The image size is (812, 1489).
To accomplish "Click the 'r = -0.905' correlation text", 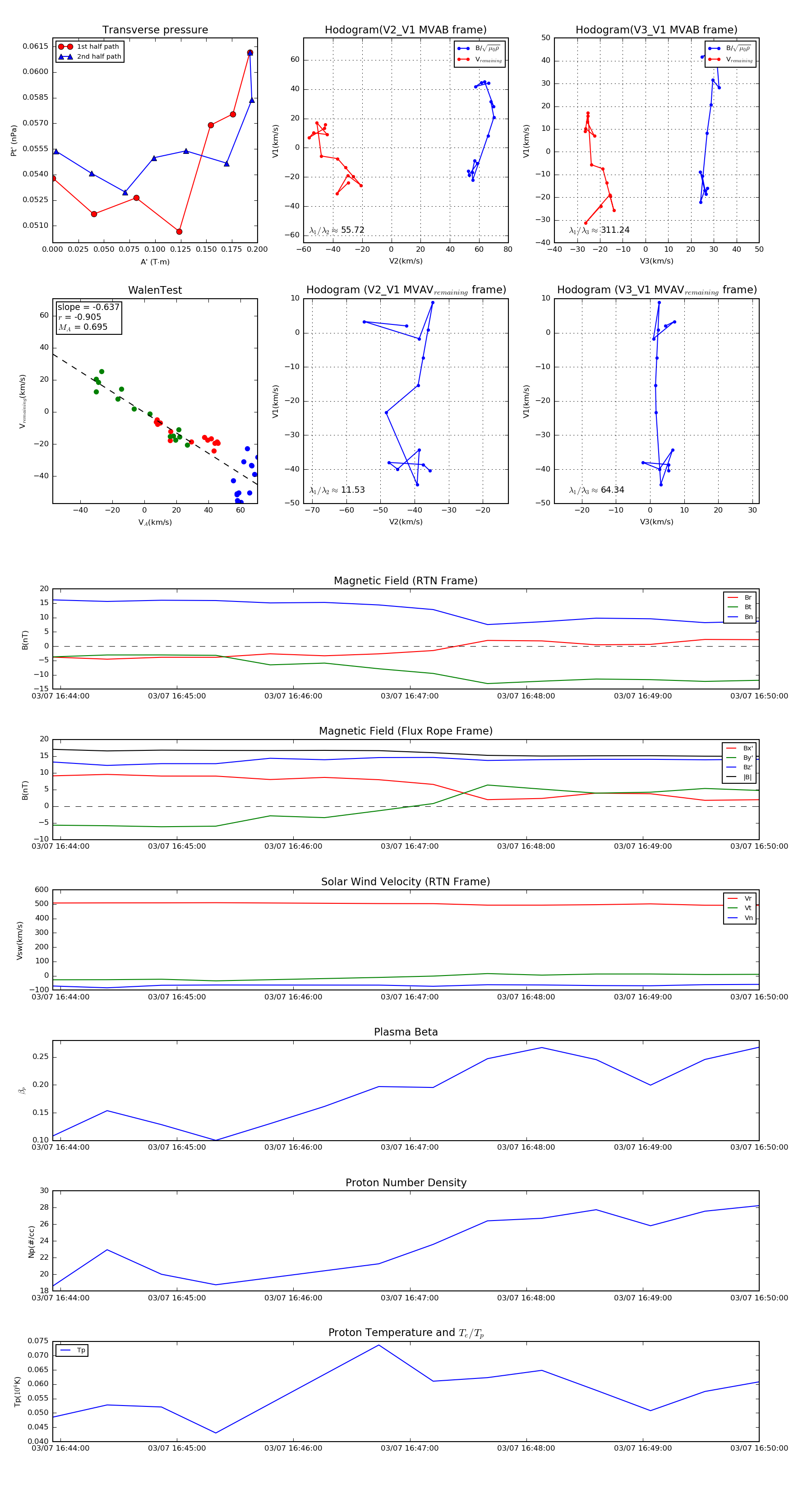I will point(80,317).
